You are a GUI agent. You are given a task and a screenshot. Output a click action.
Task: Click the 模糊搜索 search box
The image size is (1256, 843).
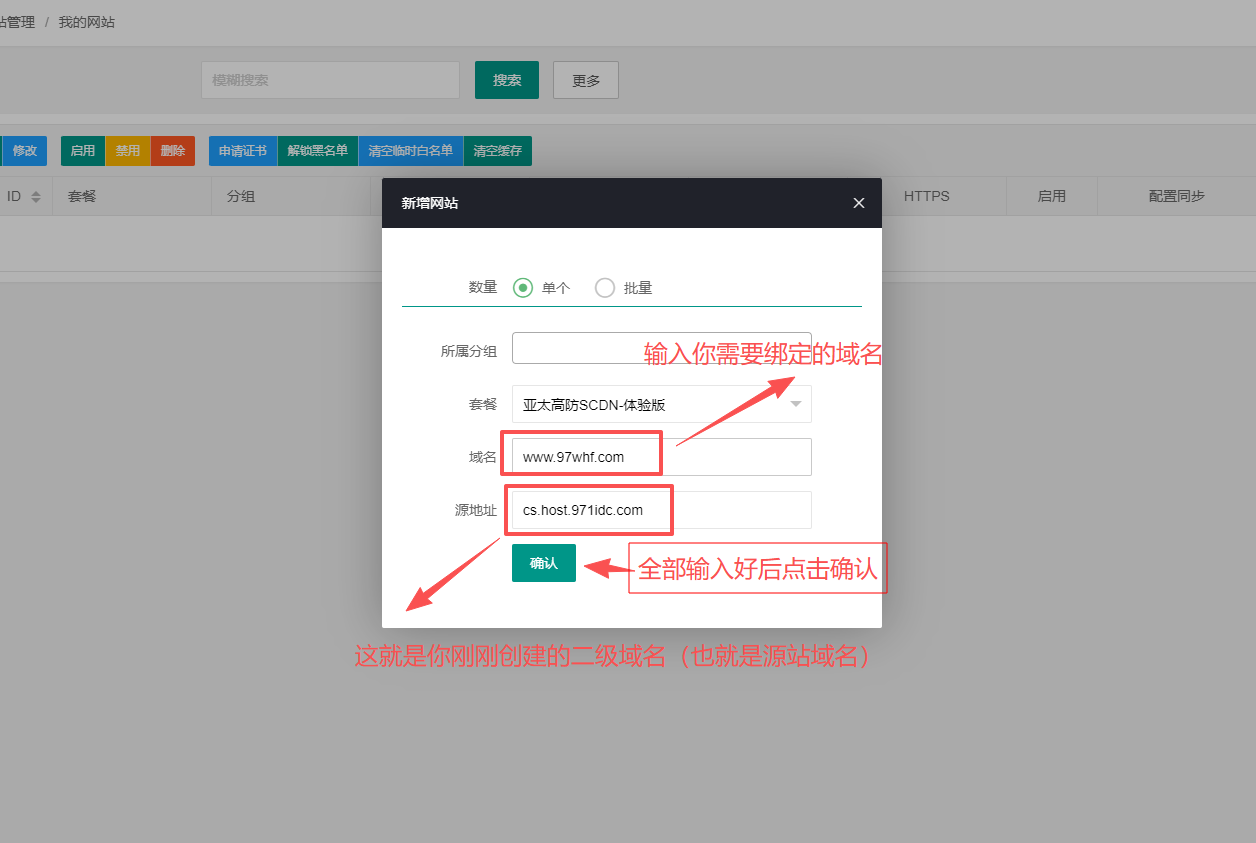pos(330,80)
